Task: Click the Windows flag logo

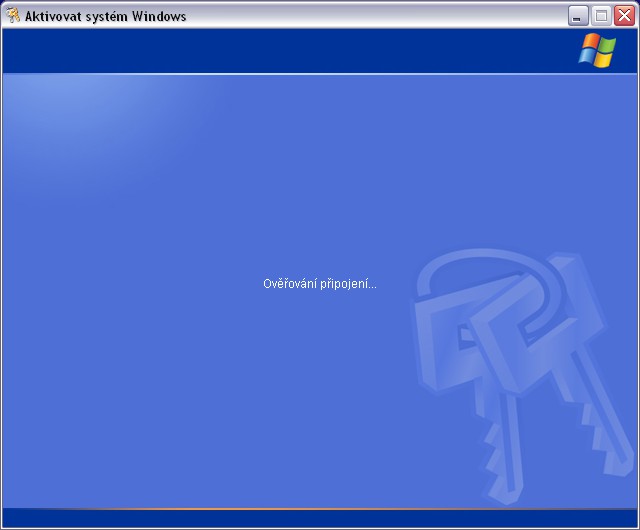Action: coord(597,51)
